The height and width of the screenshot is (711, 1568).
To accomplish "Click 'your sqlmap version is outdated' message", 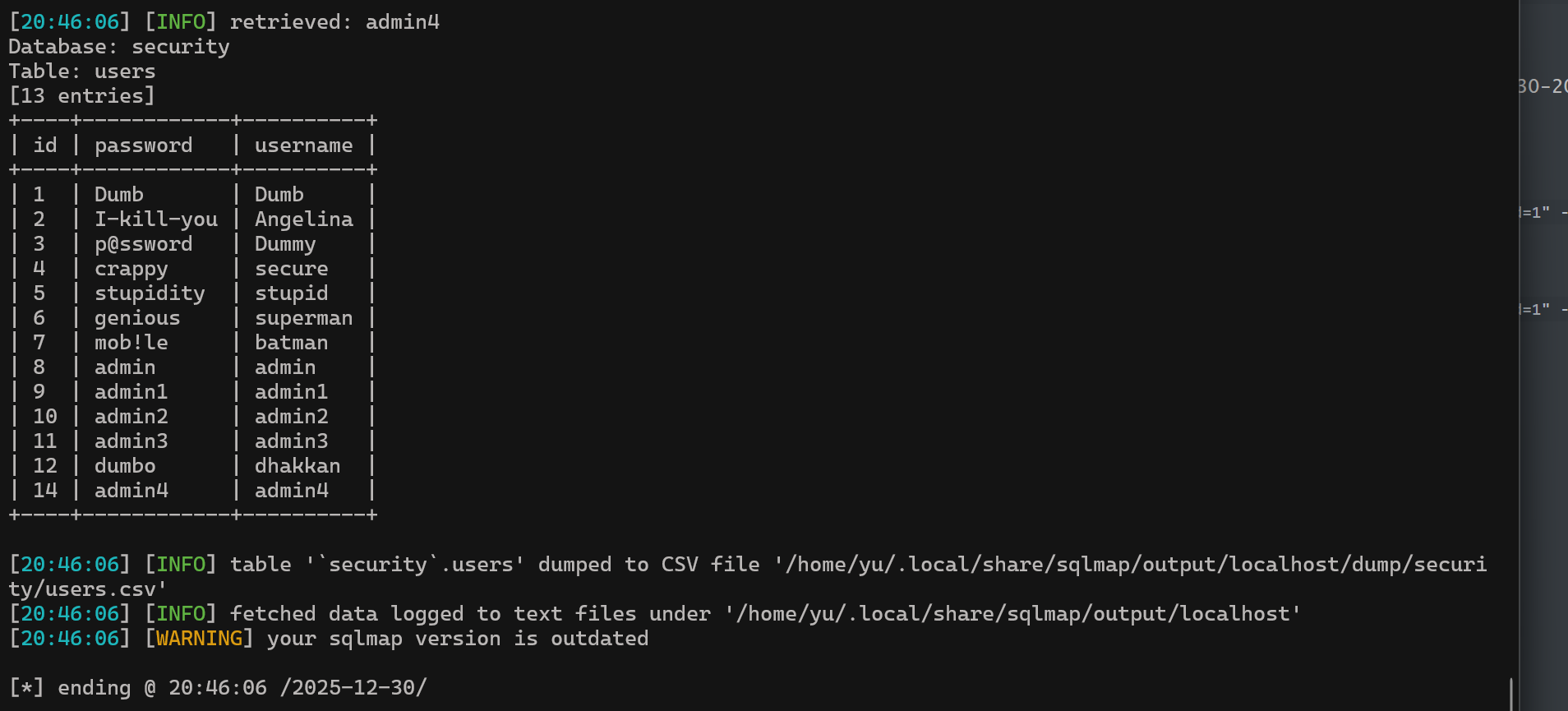I will [x=458, y=639].
